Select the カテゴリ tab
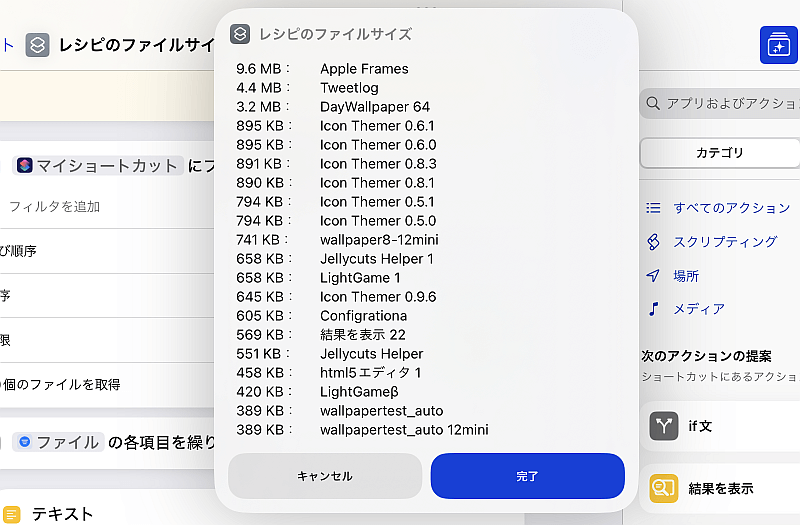 (x=720, y=153)
